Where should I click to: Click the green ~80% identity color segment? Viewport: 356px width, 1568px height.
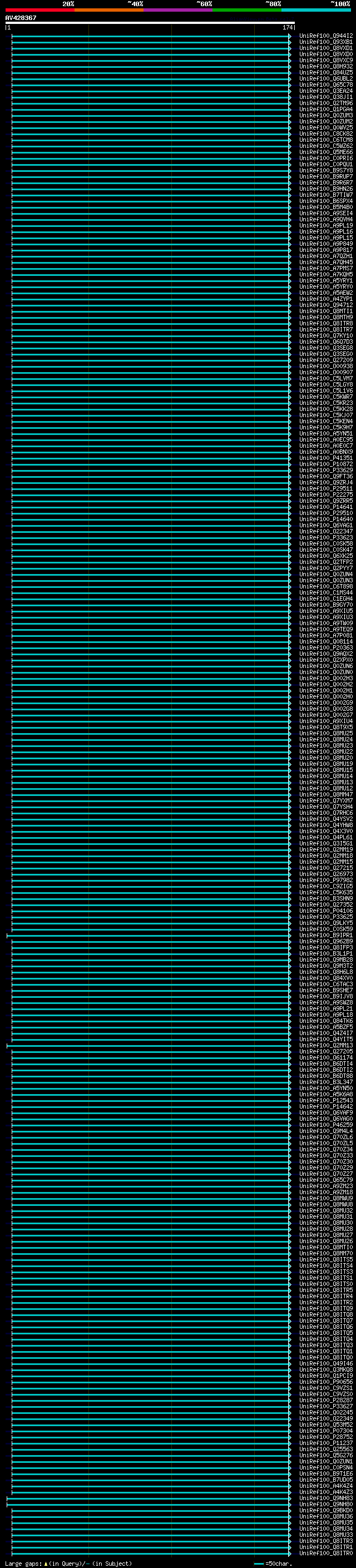(247, 10)
